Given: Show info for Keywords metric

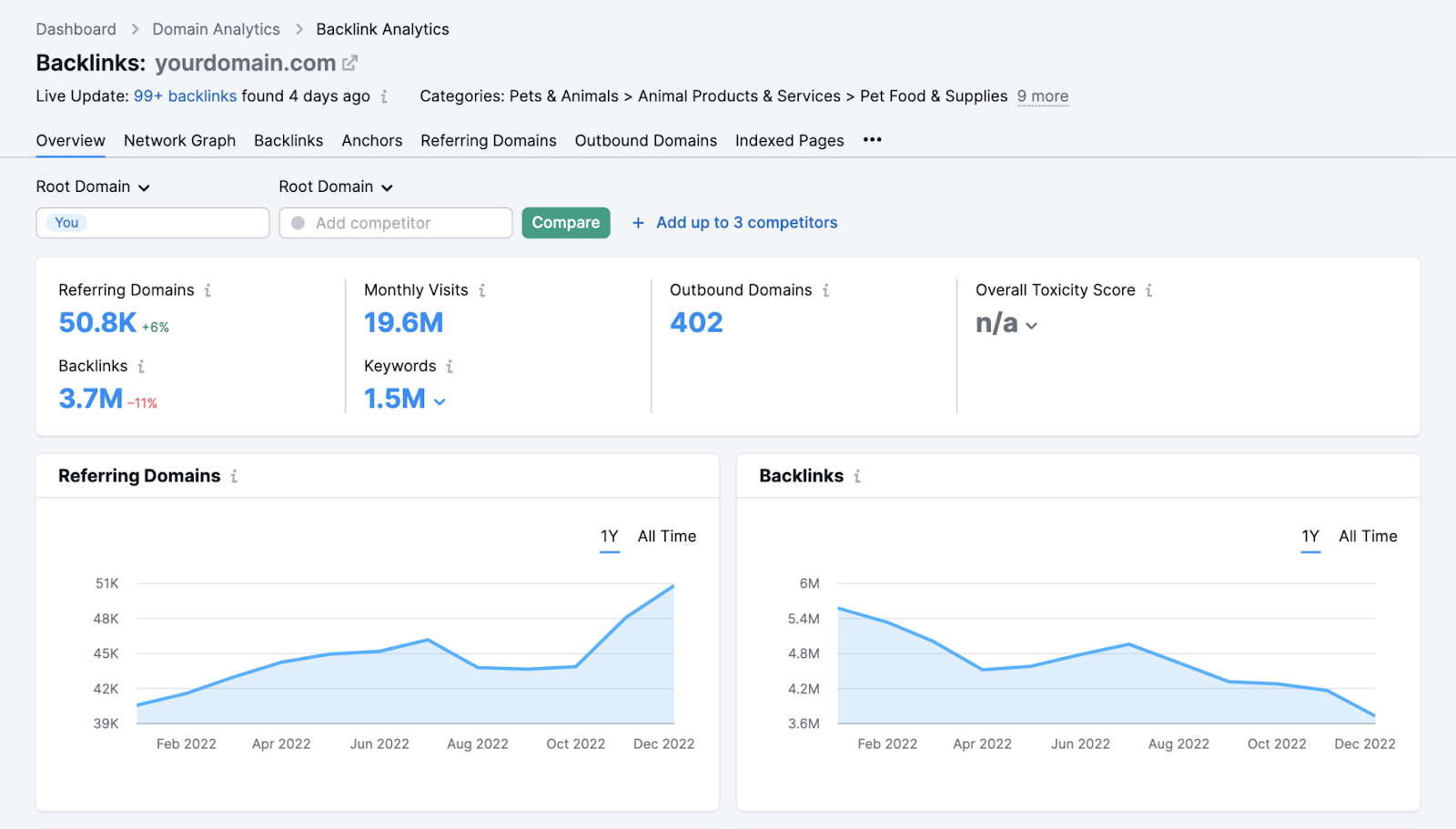Looking at the screenshot, I should pyautogui.click(x=450, y=366).
